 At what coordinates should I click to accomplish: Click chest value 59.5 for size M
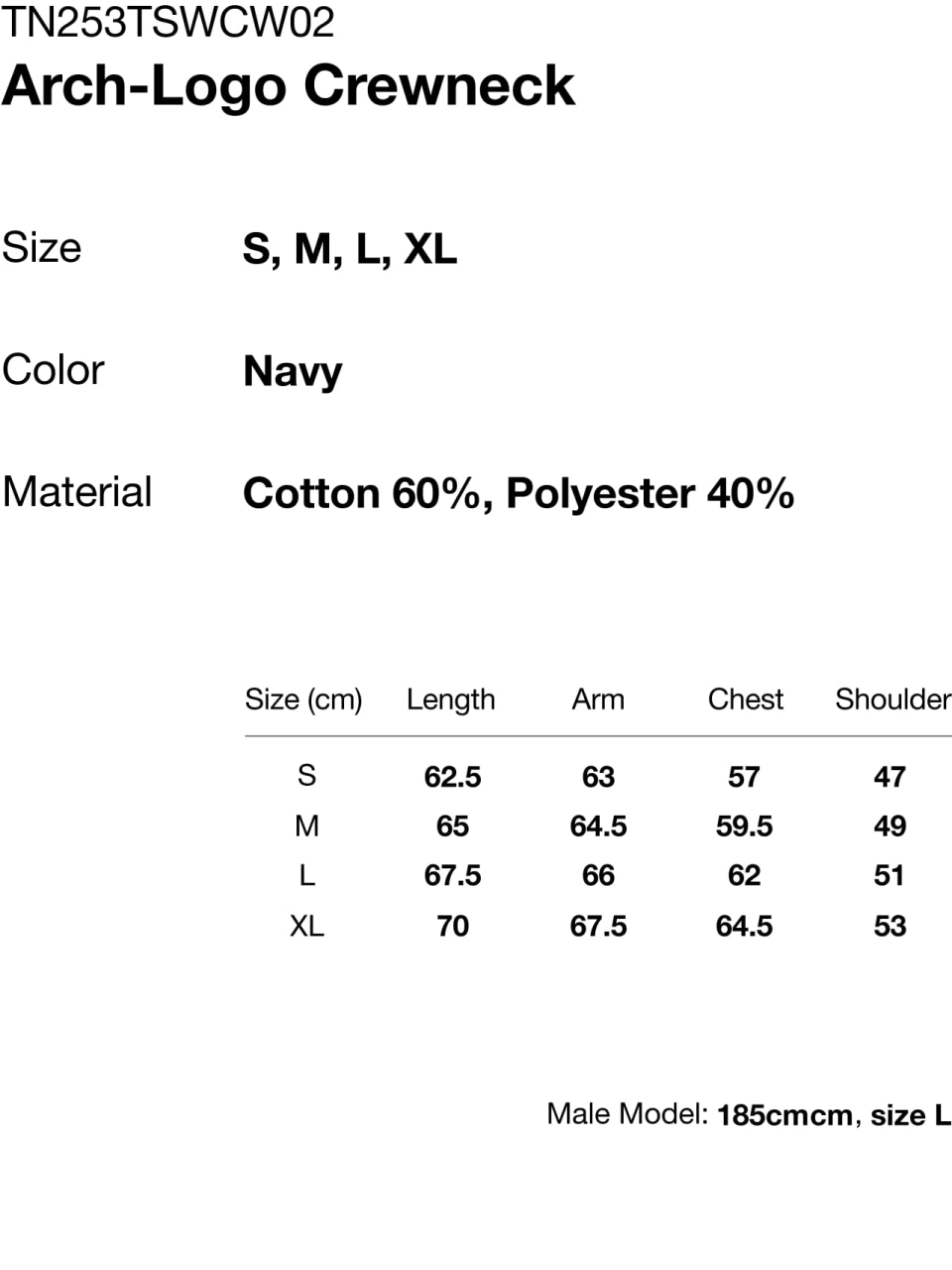coord(745,826)
